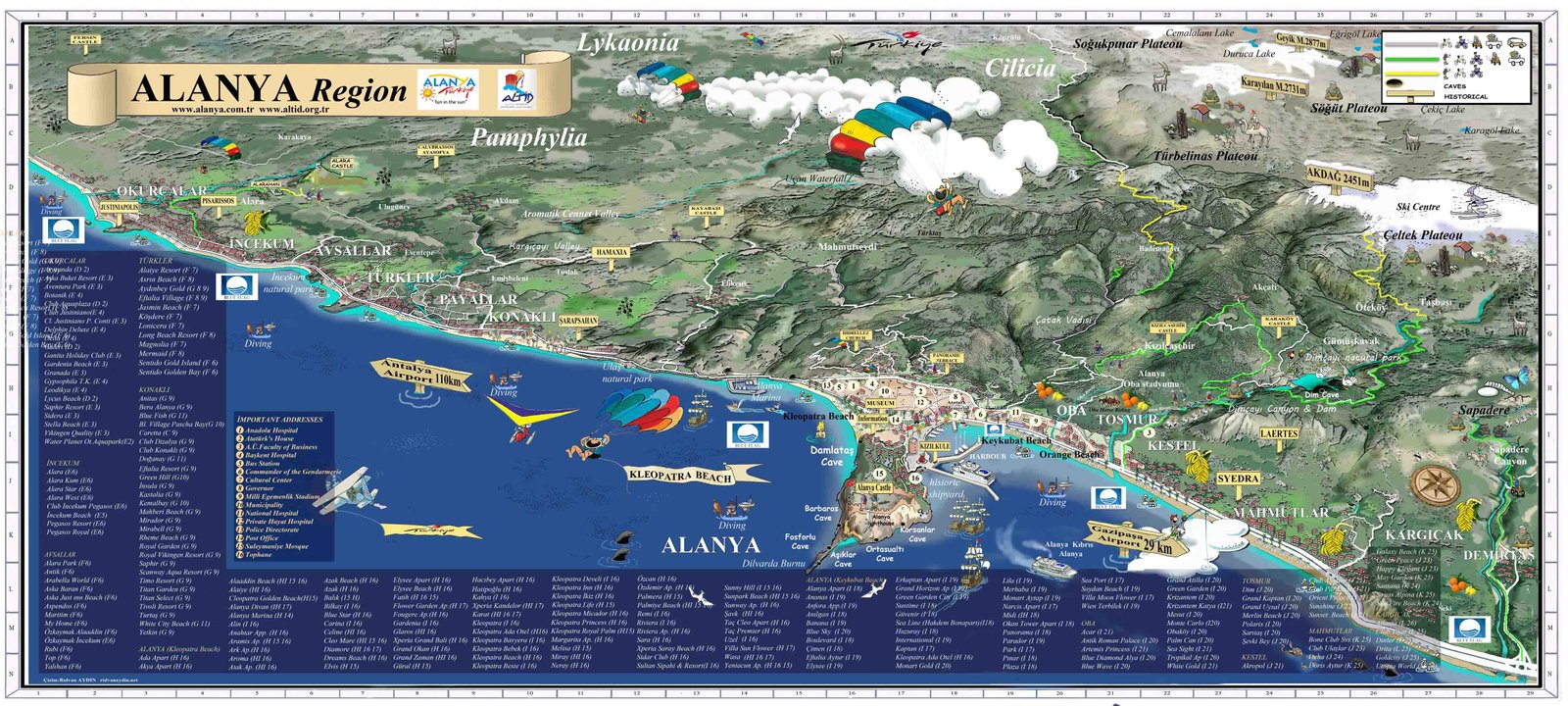This screenshot has height=706, width=1568.
Task: Open the www.altid.org.tr link
Action: (x=294, y=110)
